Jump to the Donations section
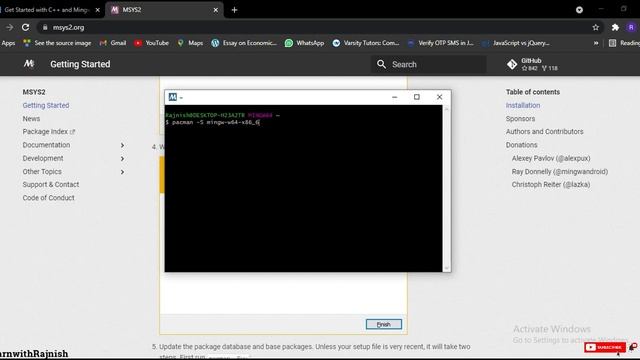Viewport: 640px width, 360px height. click(x=522, y=145)
